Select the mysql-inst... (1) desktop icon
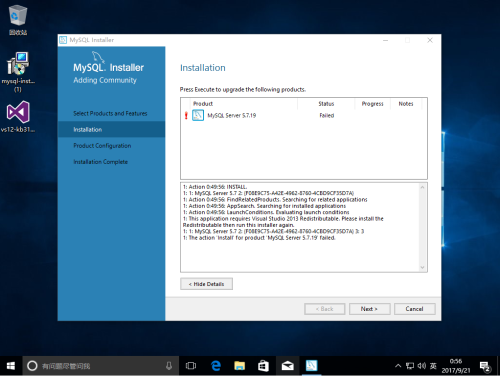This screenshot has height=376, width=500. (18, 72)
